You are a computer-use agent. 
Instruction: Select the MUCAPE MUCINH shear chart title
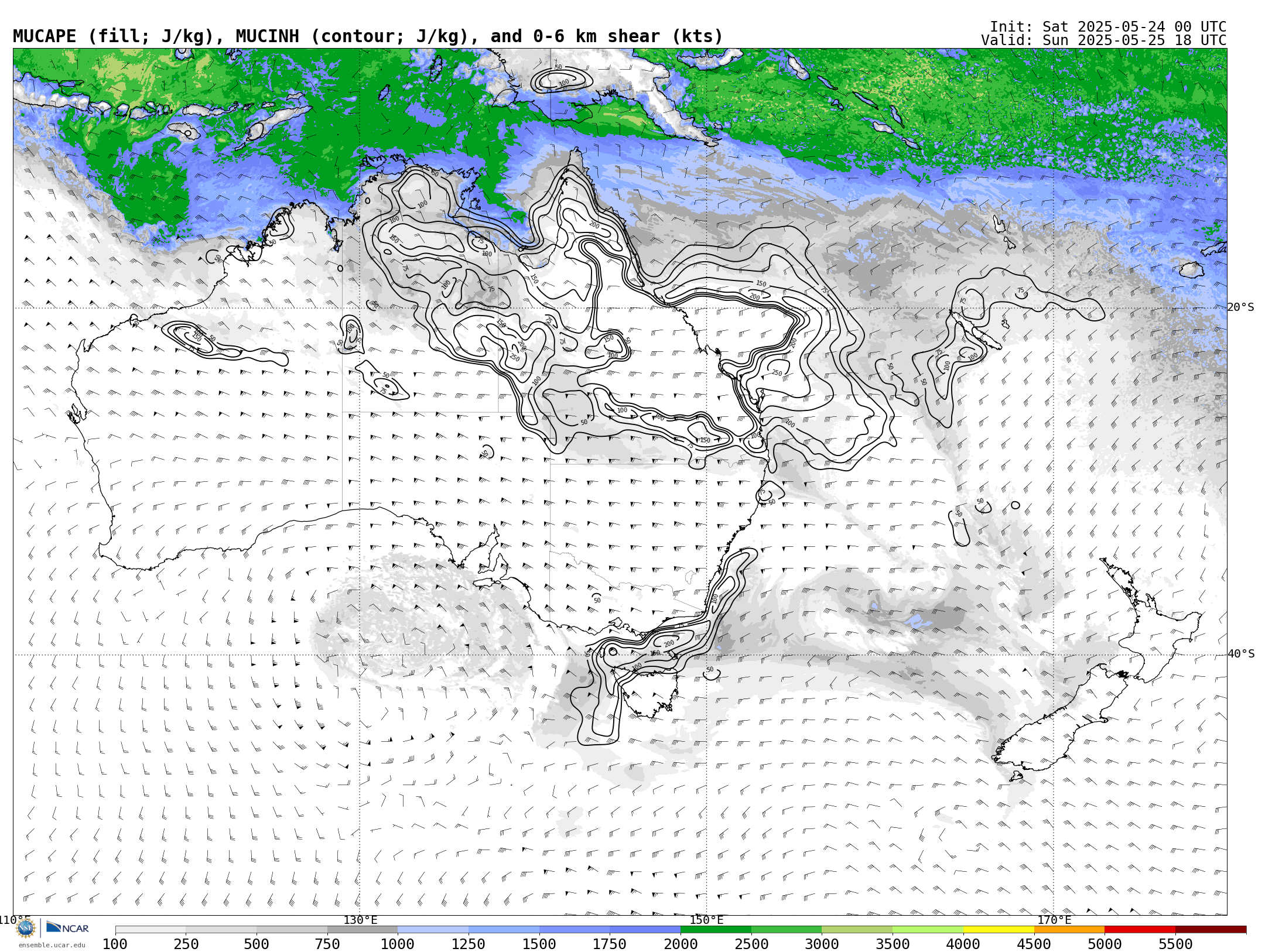368,37
